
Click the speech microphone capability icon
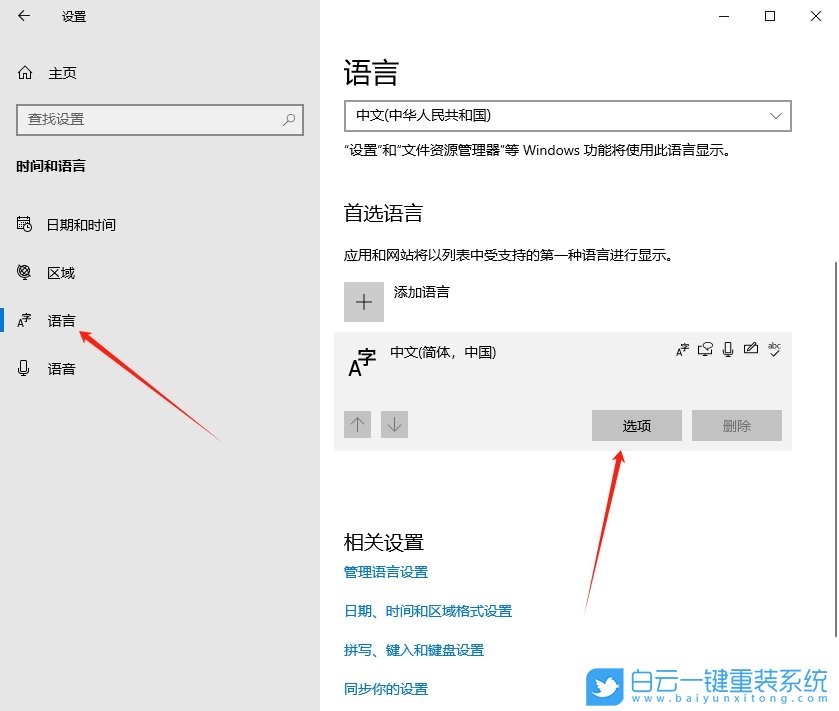pyautogui.click(x=728, y=349)
